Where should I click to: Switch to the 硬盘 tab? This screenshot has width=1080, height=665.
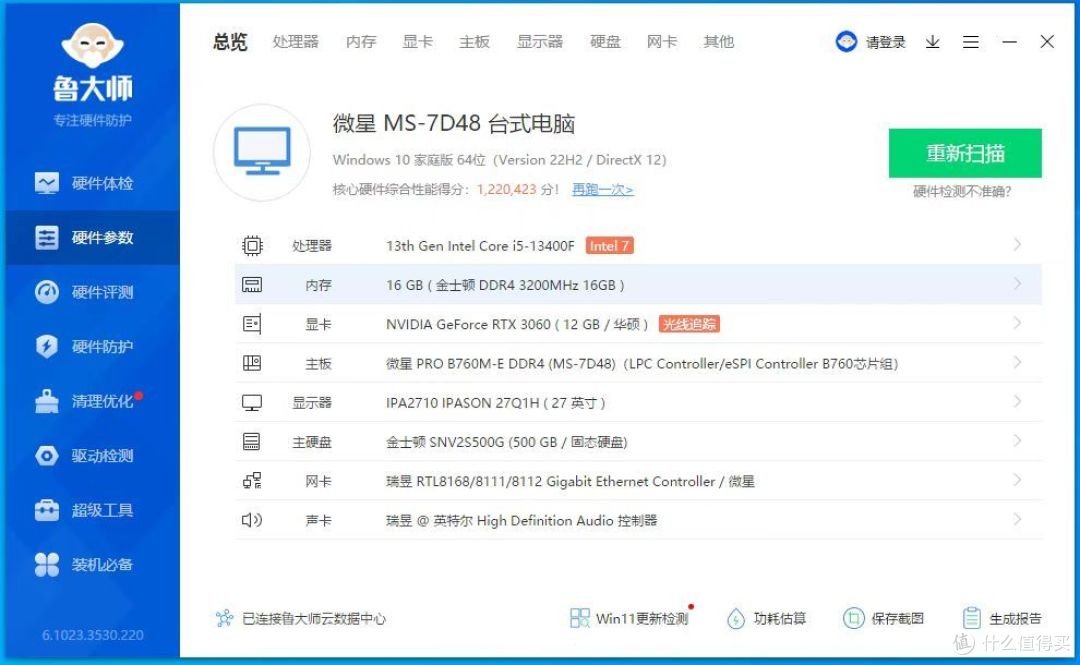[605, 42]
